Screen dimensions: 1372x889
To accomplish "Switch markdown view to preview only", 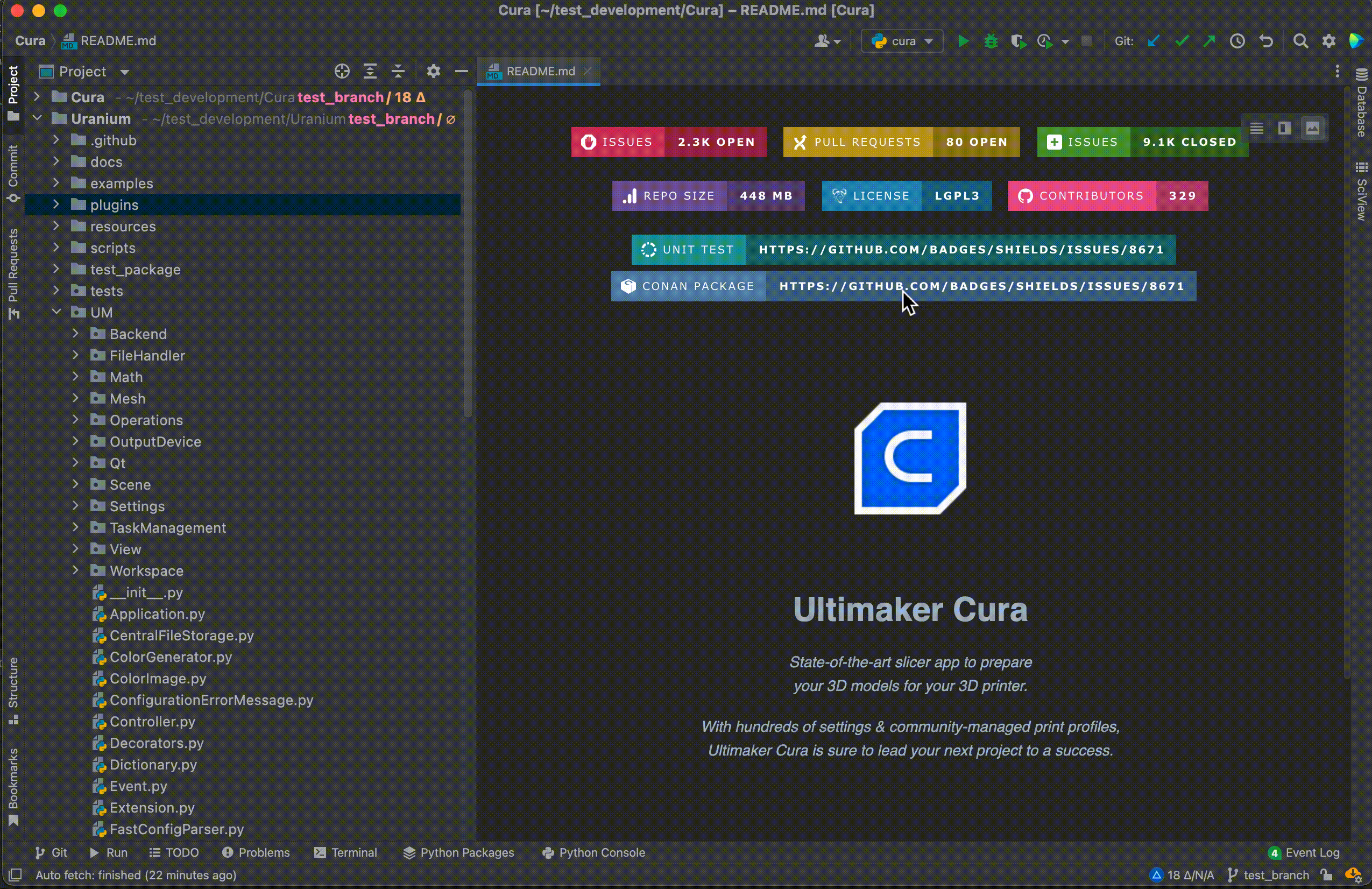I will 1313,128.
